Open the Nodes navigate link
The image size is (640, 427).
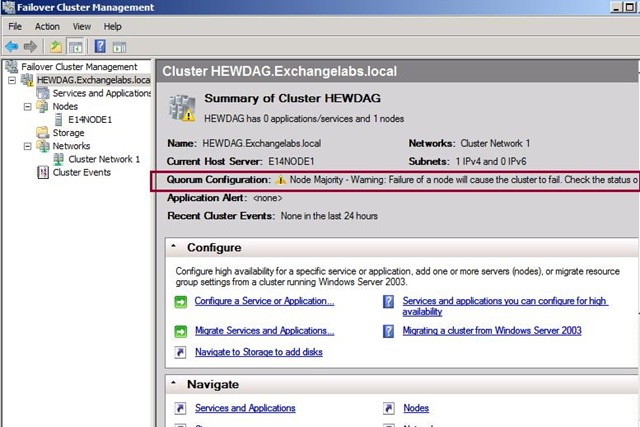416,408
